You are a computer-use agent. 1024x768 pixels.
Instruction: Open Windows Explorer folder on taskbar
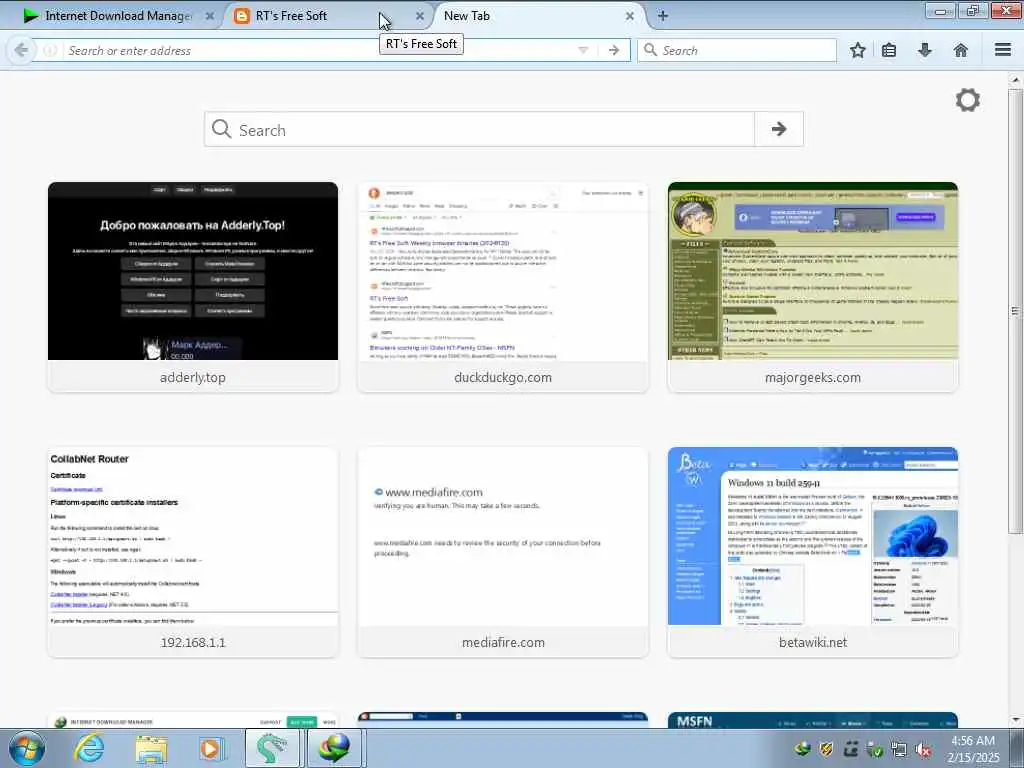[x=151, y=749]
